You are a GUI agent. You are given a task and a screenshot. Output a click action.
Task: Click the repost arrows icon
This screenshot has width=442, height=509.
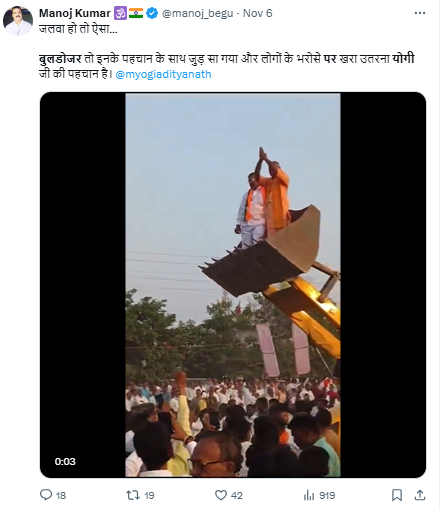point(133,495)
